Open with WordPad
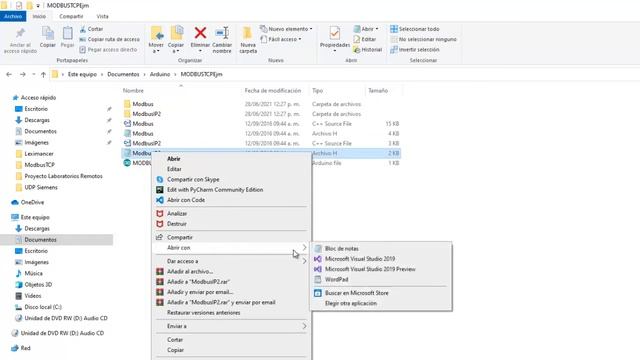 336,280
